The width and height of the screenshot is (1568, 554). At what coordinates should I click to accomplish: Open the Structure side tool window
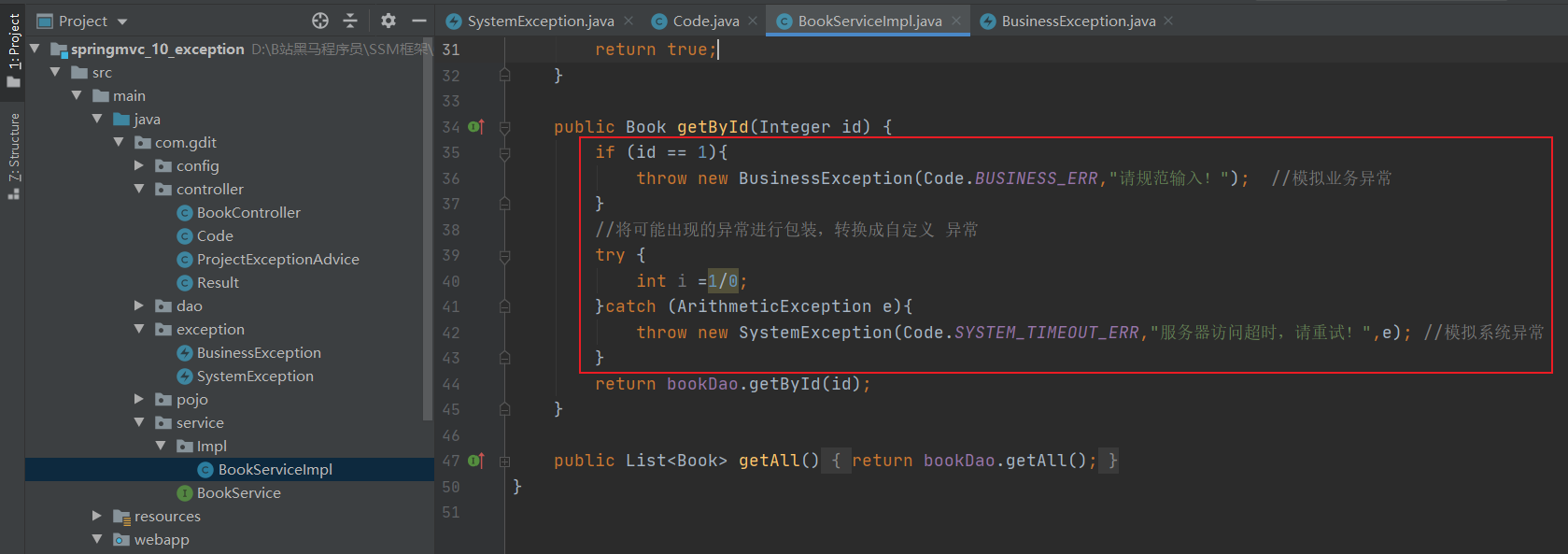pos(13,155)
